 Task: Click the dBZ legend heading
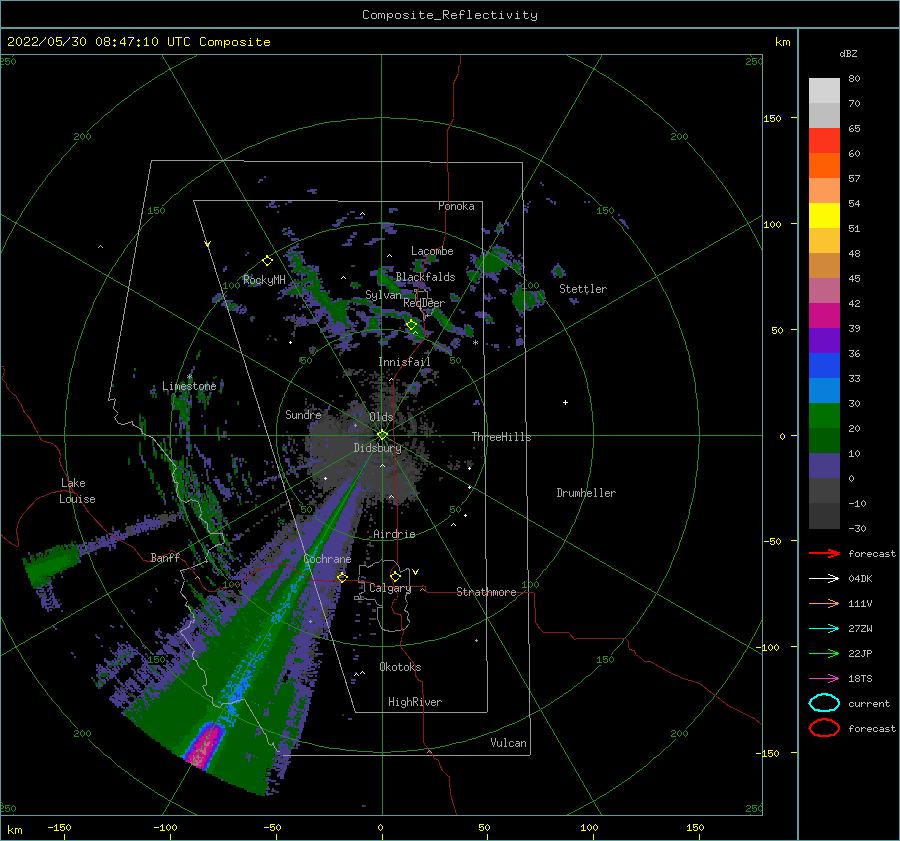tap(848, 54)
